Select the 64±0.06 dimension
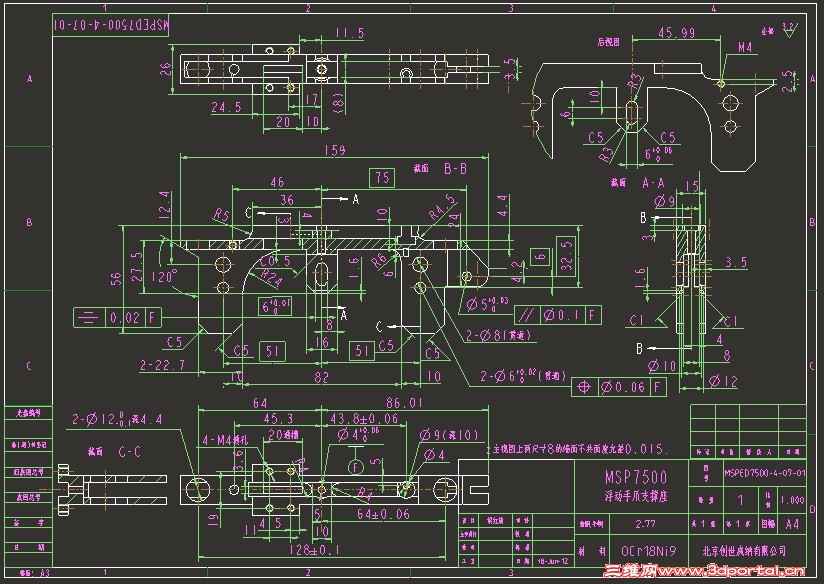824x584 pixels. 383,514
